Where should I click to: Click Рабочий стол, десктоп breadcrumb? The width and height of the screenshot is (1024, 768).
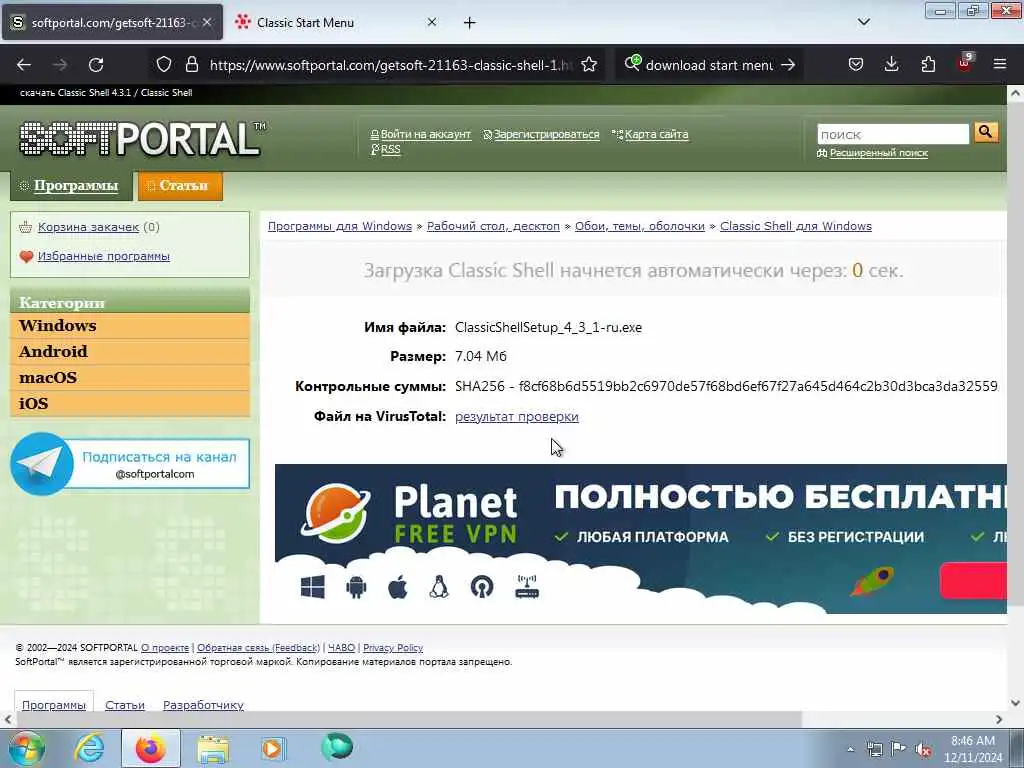pos(493,226)
